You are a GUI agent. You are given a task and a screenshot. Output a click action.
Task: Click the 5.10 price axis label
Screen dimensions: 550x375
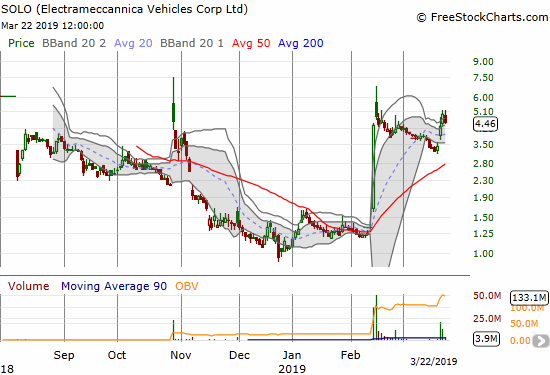pos(483,112)
